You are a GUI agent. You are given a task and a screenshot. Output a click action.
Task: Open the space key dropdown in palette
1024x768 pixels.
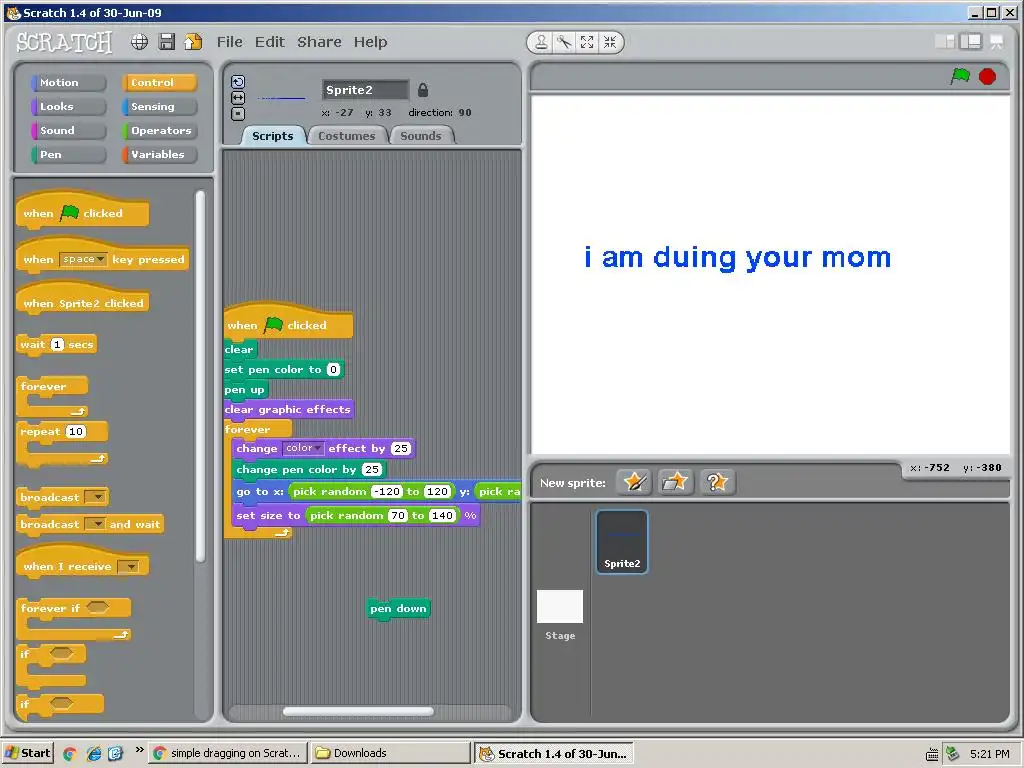point(84,259)
